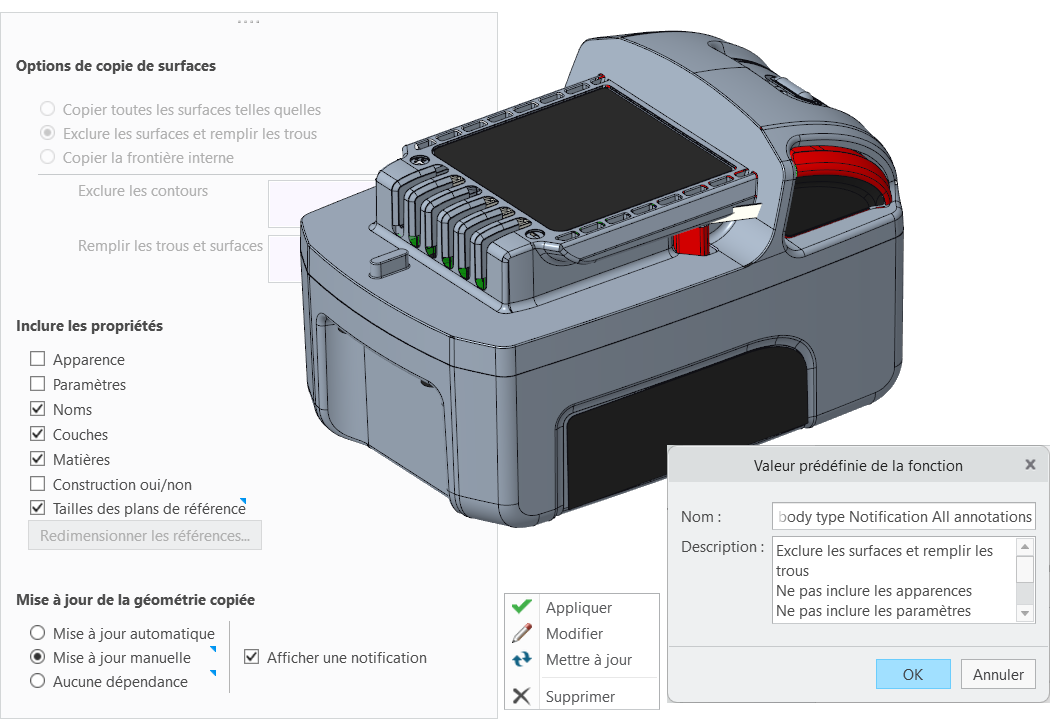Click the green checkmark Appliquer icon
Viewport: 1050px width, 719px height.
point(522,607)
